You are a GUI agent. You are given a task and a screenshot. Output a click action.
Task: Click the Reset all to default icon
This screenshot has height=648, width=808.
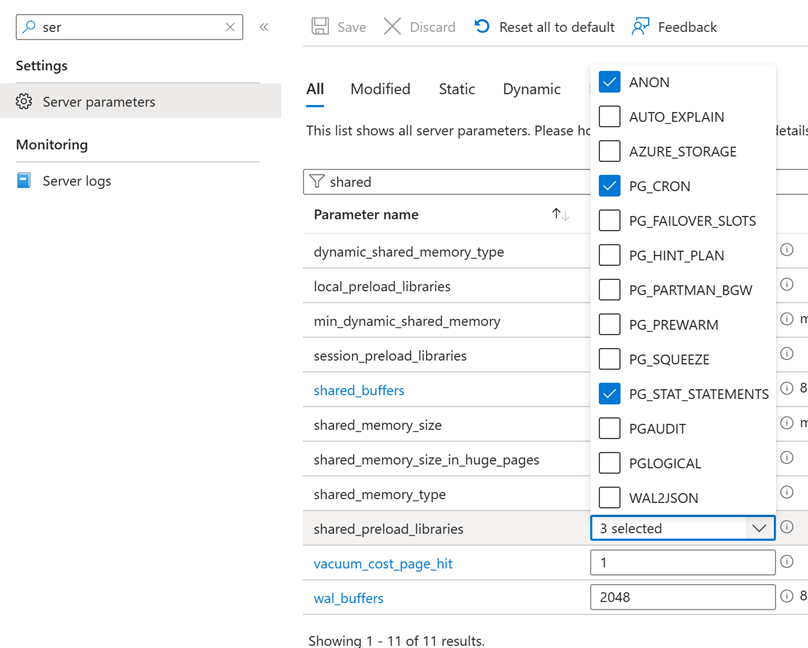point(482,27)
